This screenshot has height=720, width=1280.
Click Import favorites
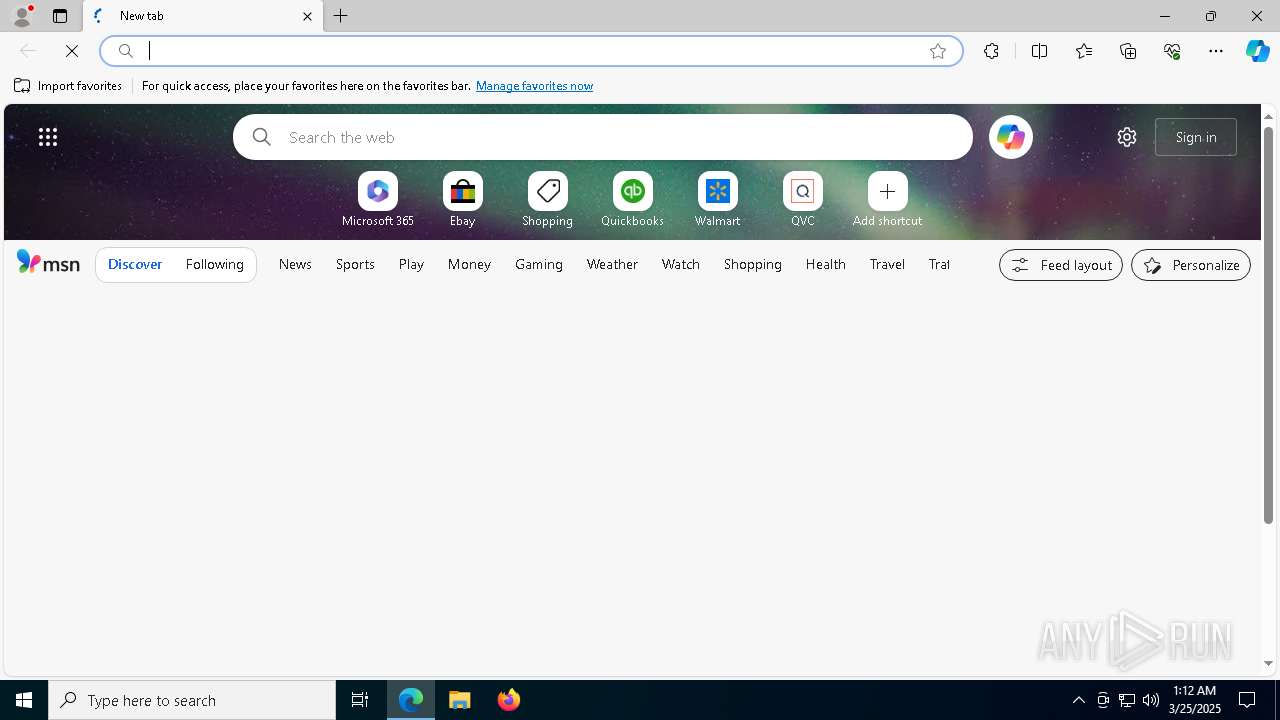pyautogui.click(x=68, y=86)
